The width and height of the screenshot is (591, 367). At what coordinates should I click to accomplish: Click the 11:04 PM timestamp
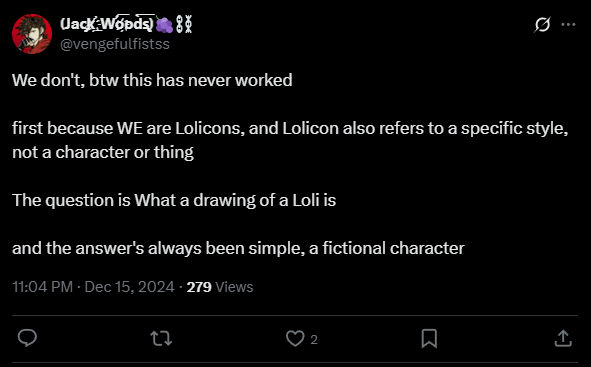[x=43, y=287]
